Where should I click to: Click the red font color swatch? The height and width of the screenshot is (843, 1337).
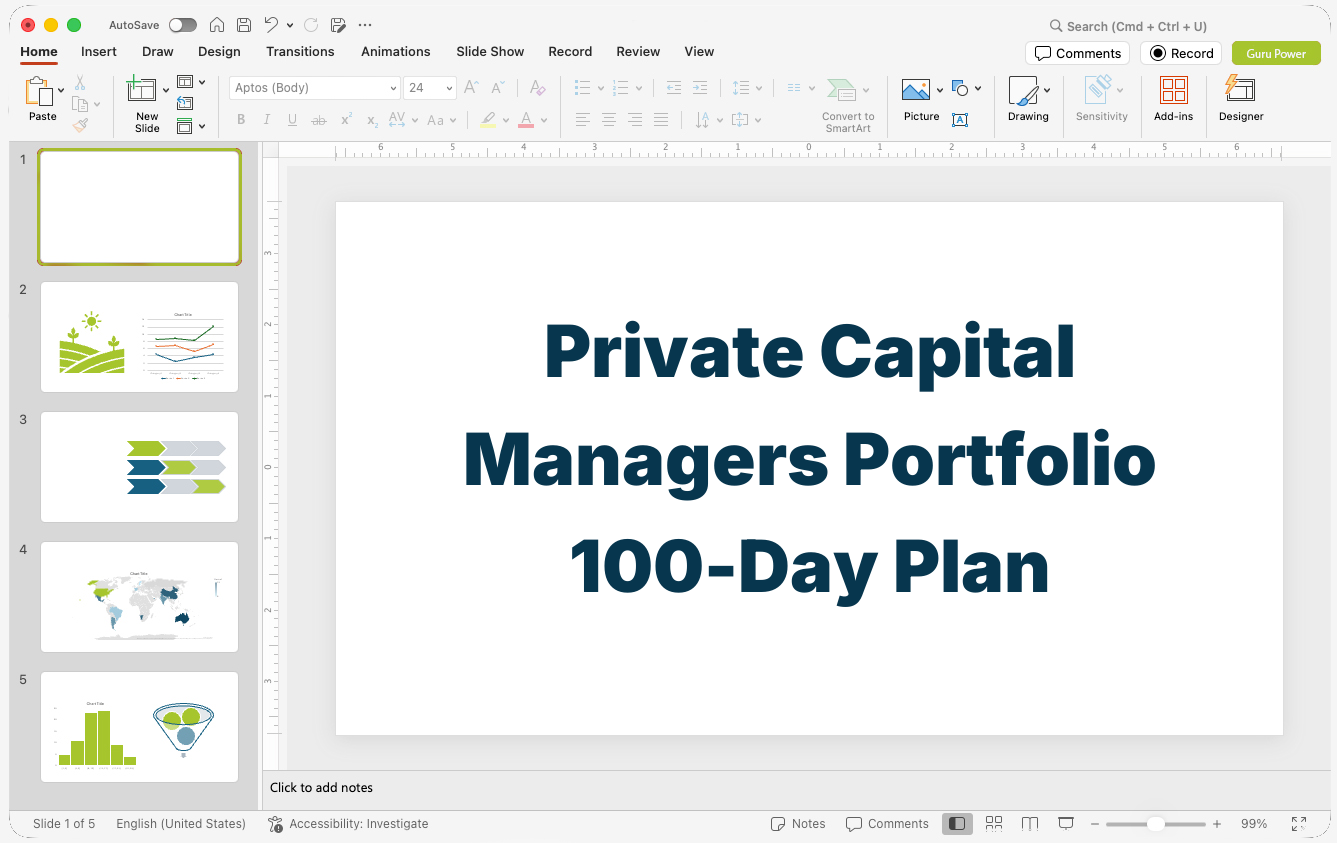526,120
